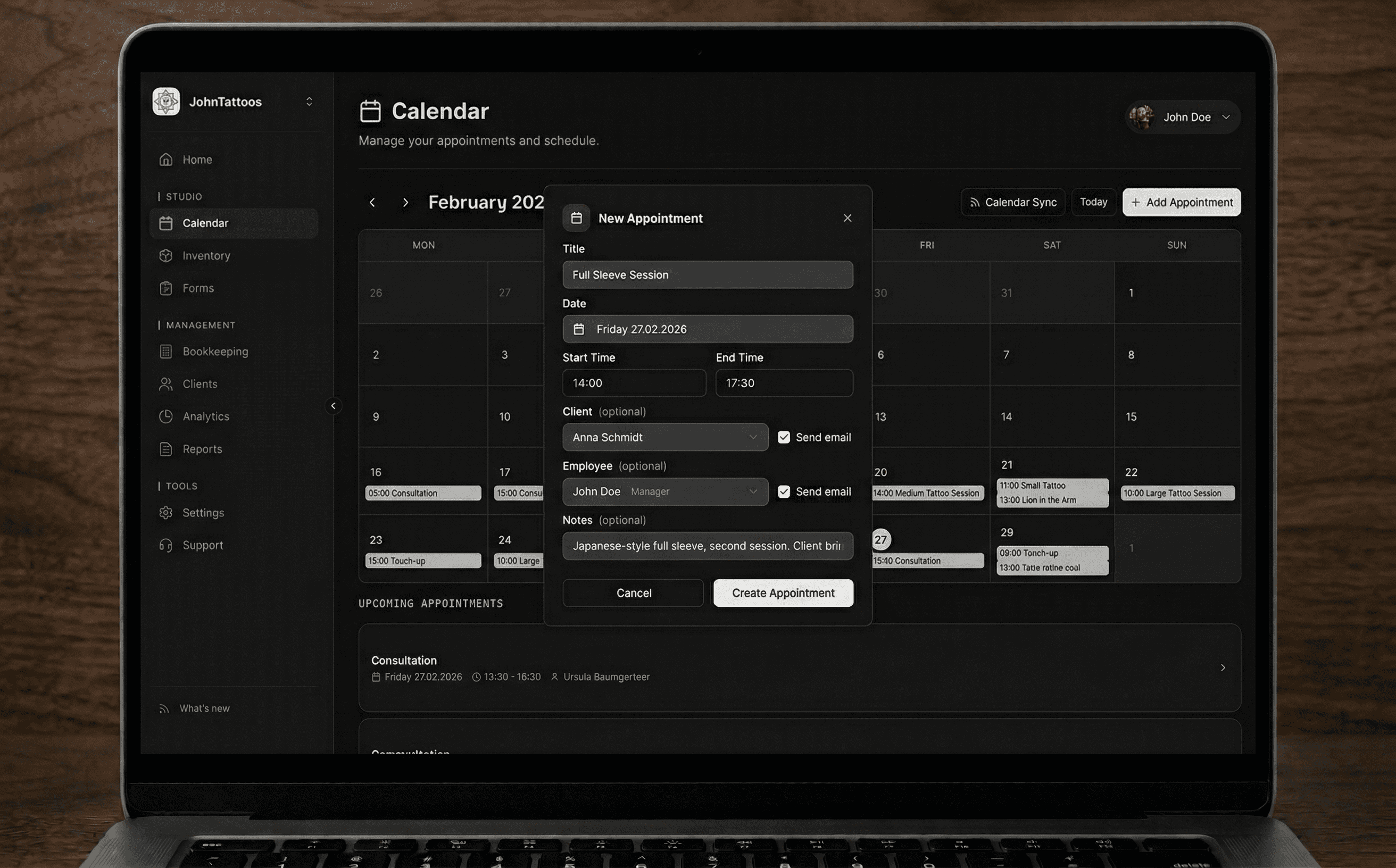
Task: Open the JohnTattoos studio switcher
Action: click(x=309, y=102)
